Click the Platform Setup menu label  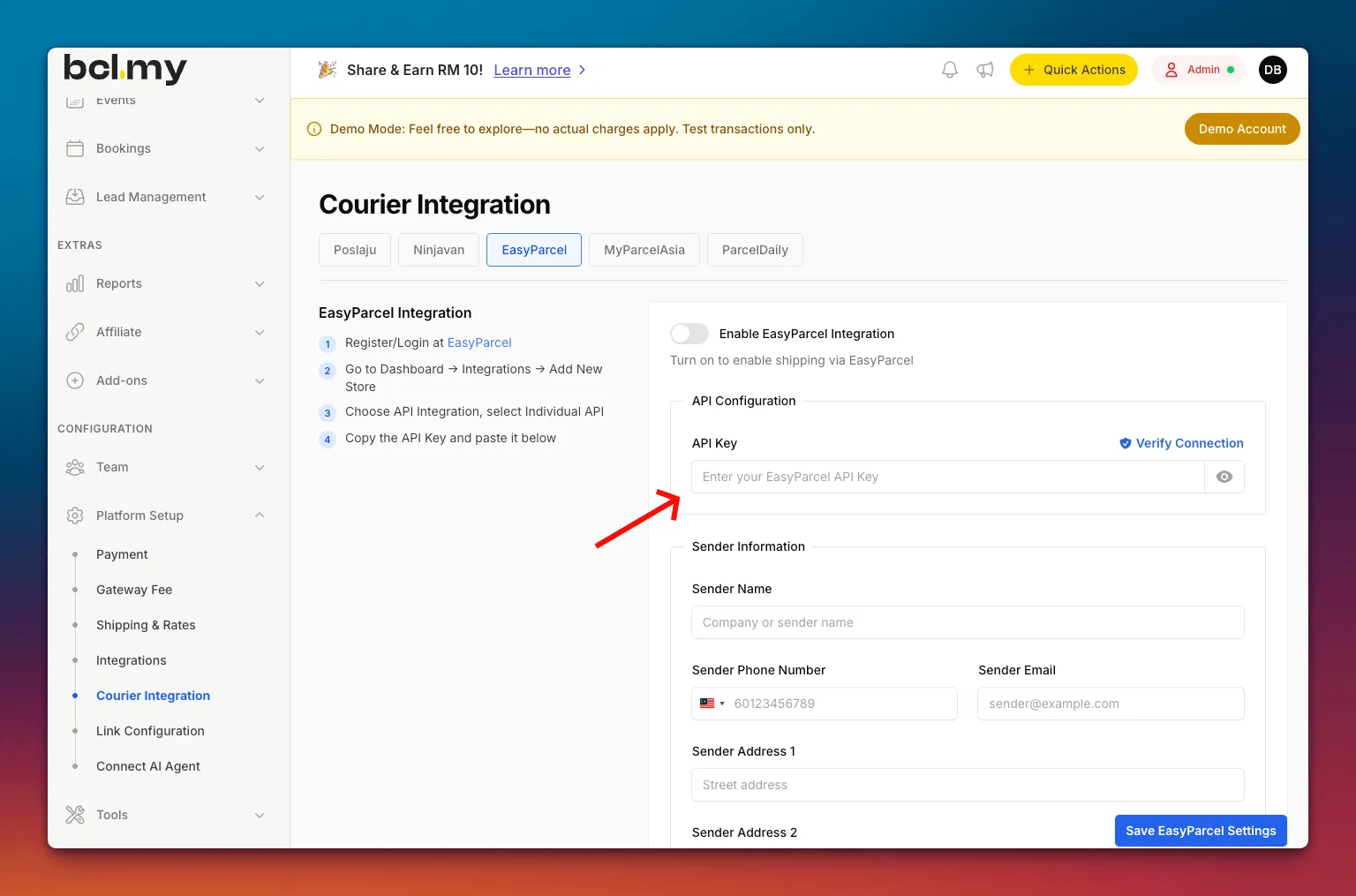(139, 516)
